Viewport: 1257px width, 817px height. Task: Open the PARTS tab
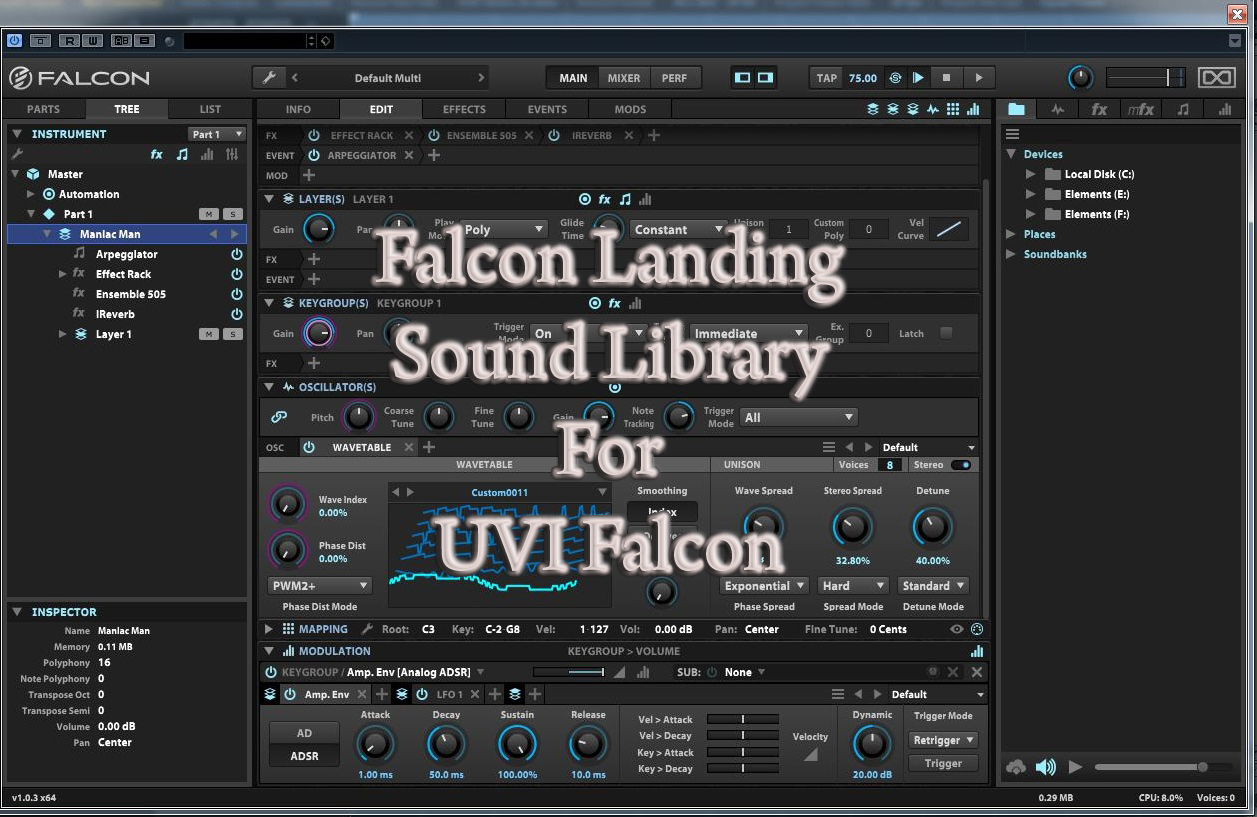(43, 109)
